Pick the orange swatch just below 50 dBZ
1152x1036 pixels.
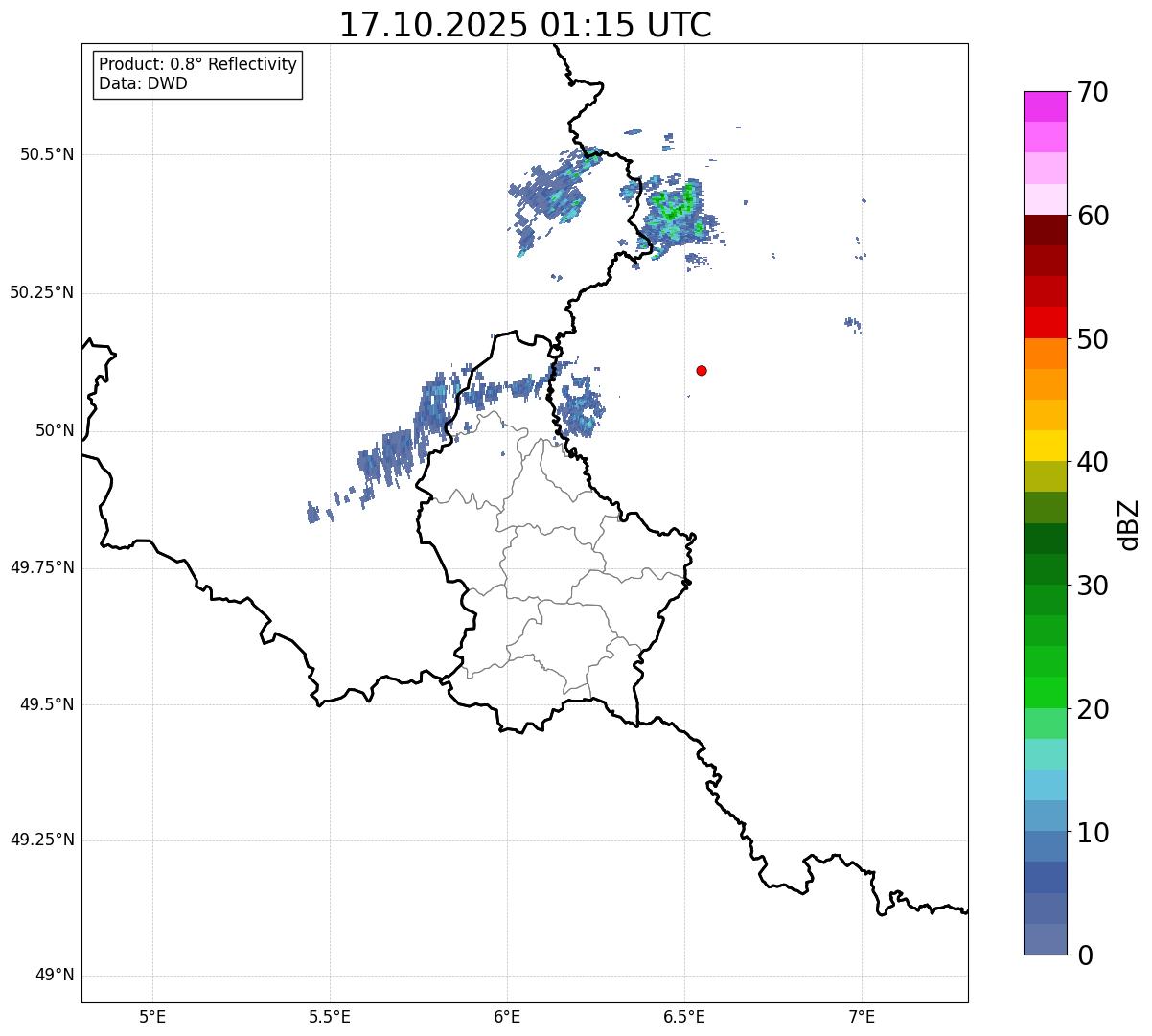[x=1045, y=354]
